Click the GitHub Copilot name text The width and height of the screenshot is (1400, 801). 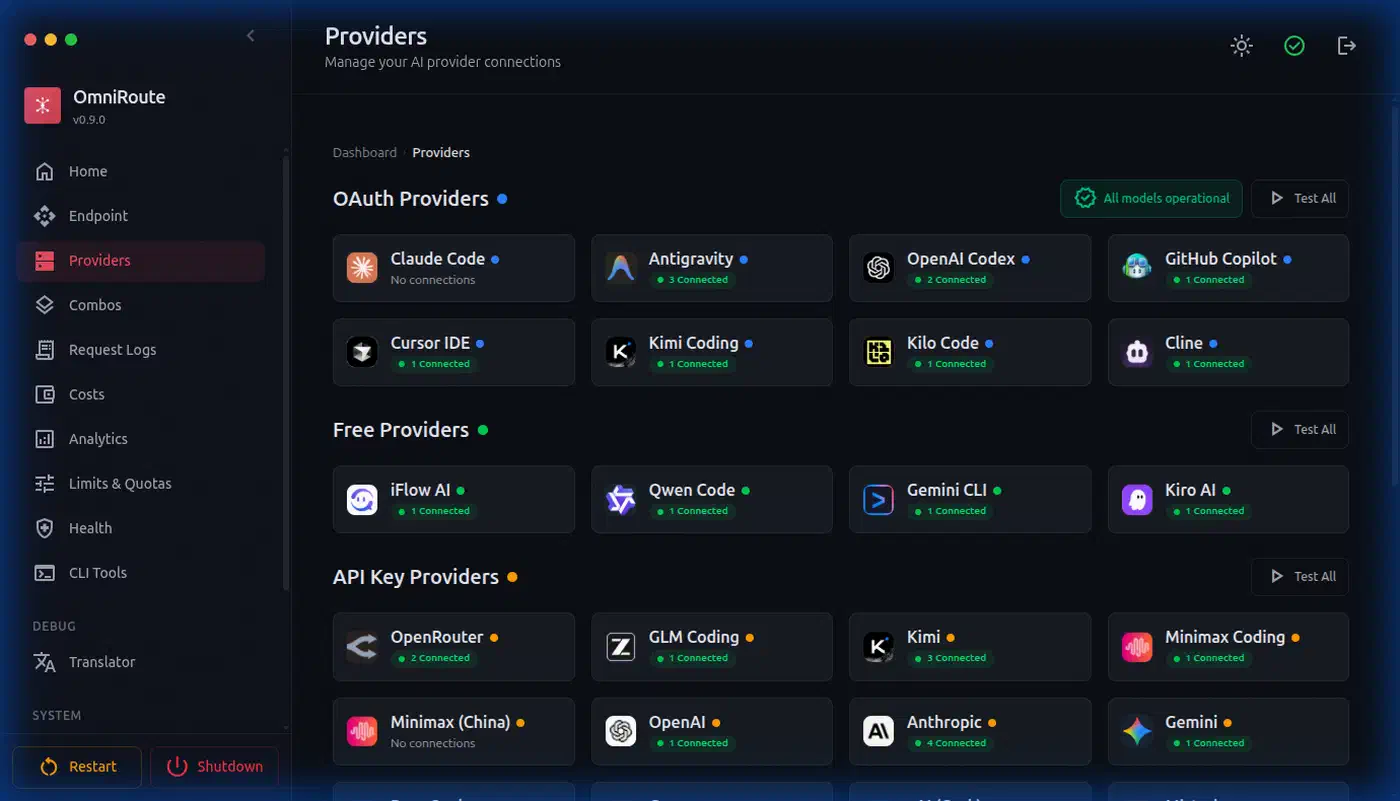click(x=1221, y=259)
